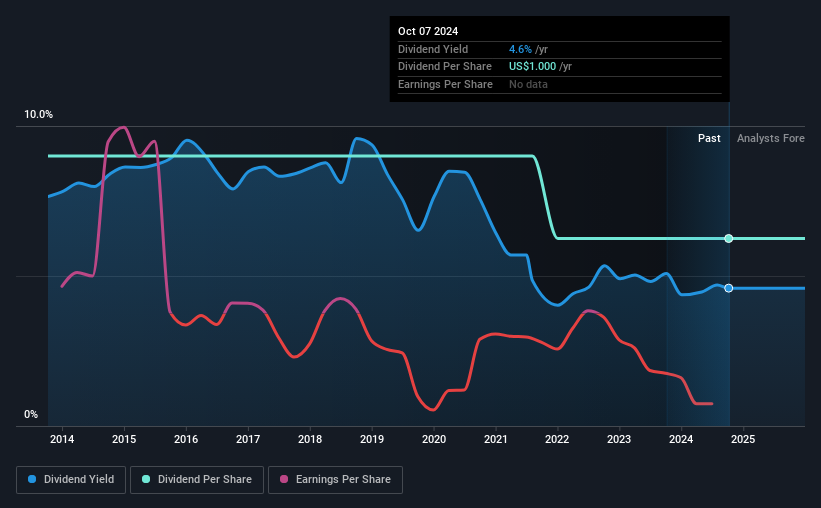Click the Dividend Per Share tooltip row label

(445, 67)
